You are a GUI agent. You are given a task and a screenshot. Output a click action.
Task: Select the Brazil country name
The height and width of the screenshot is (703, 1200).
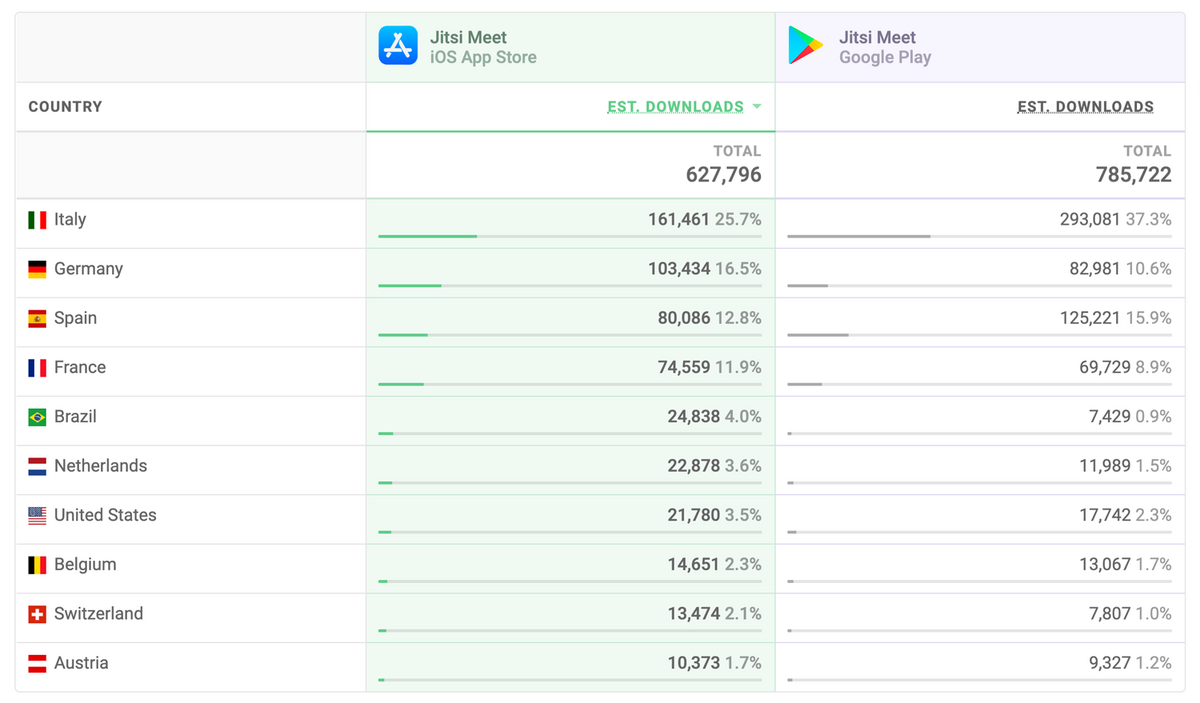pyautogui.click(x=76, y=416)
